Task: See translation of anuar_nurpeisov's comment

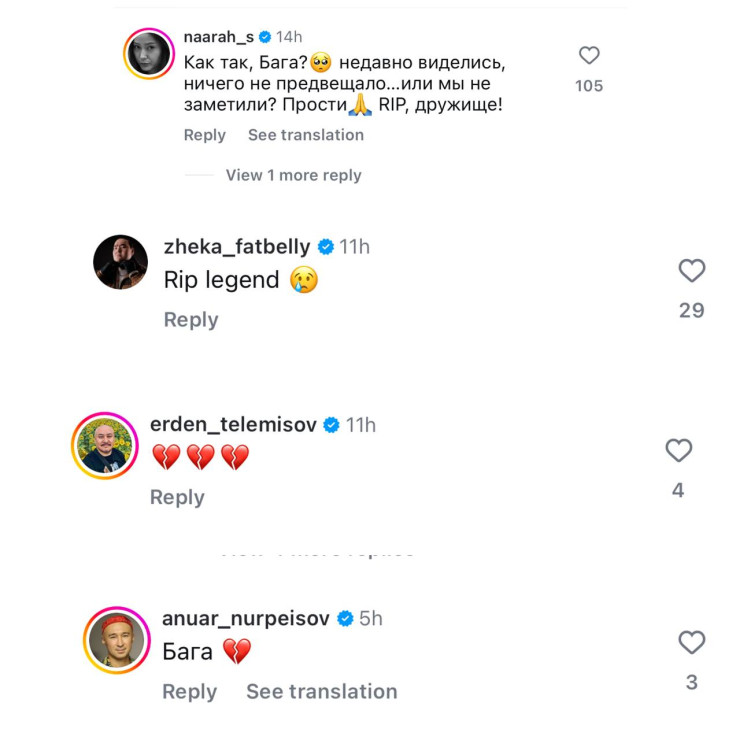Action: 321,691
